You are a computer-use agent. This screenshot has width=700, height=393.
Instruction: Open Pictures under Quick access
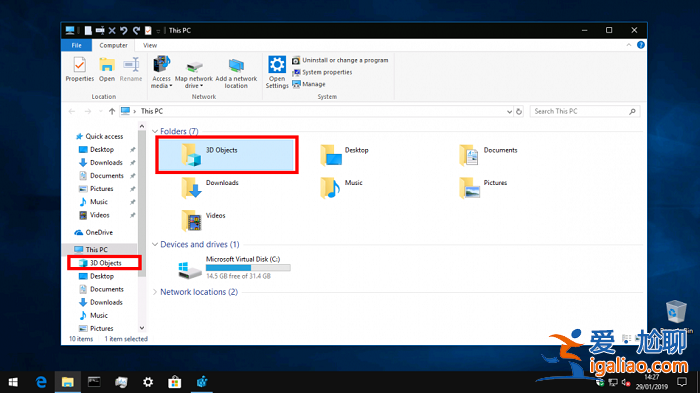(96, 189)
